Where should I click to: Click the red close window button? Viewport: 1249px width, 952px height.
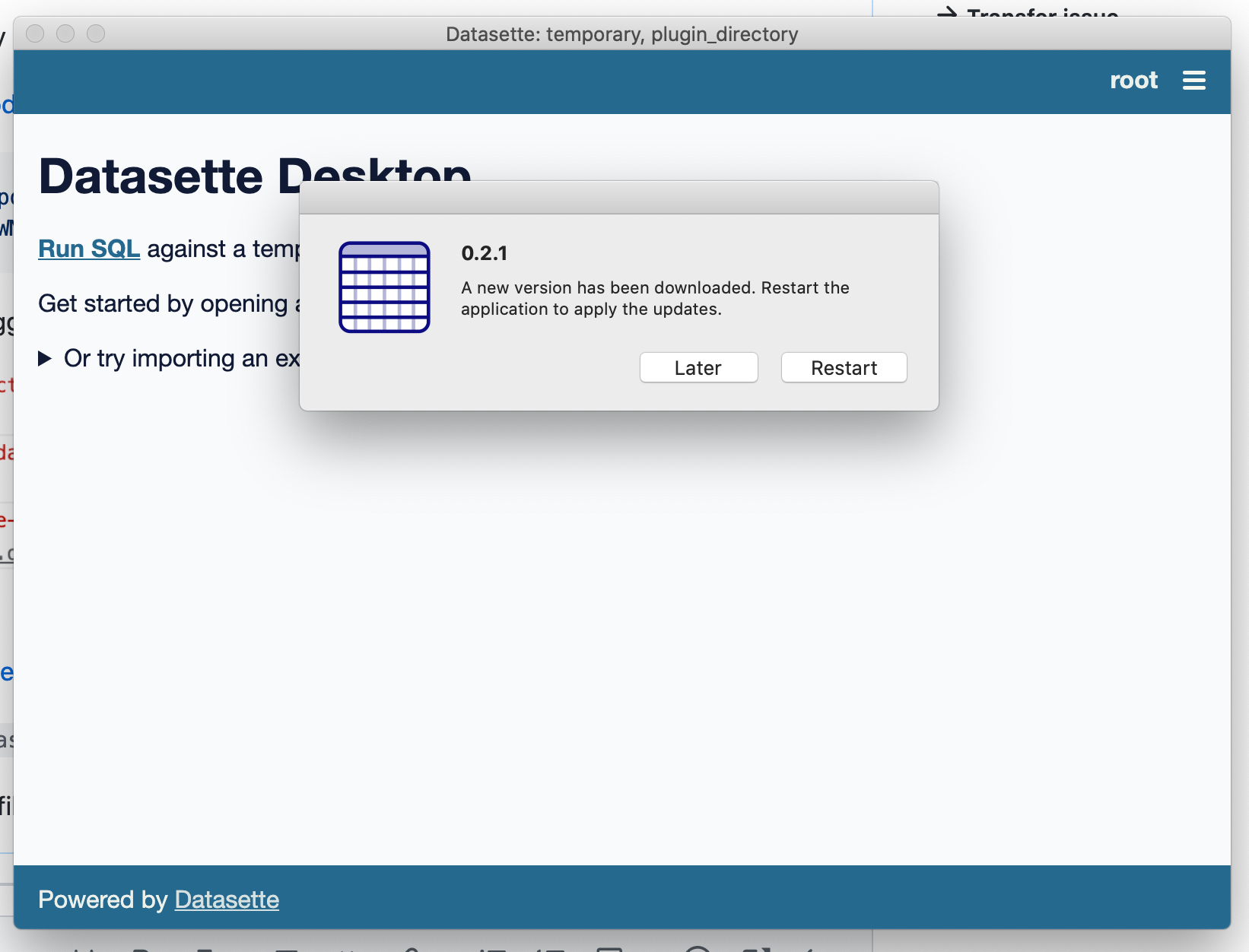pyautogui.click(x=35, y=33)
